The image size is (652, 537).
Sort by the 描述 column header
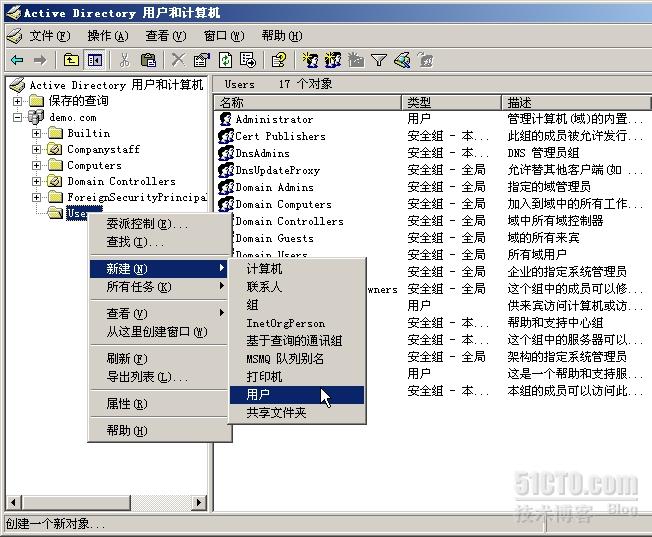pyautogui.click(x=576, y=102)
